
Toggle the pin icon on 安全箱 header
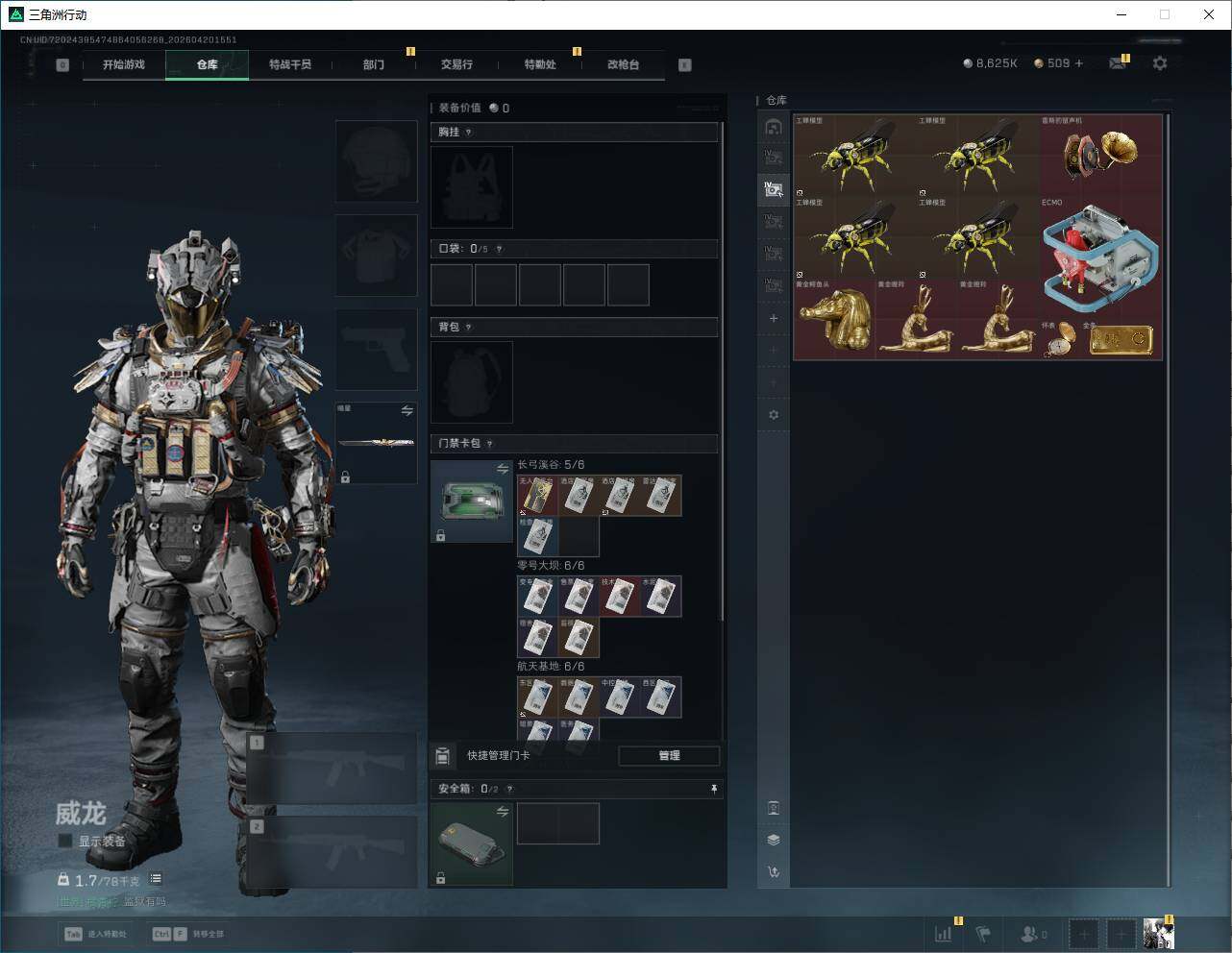[x=713, y=789]
